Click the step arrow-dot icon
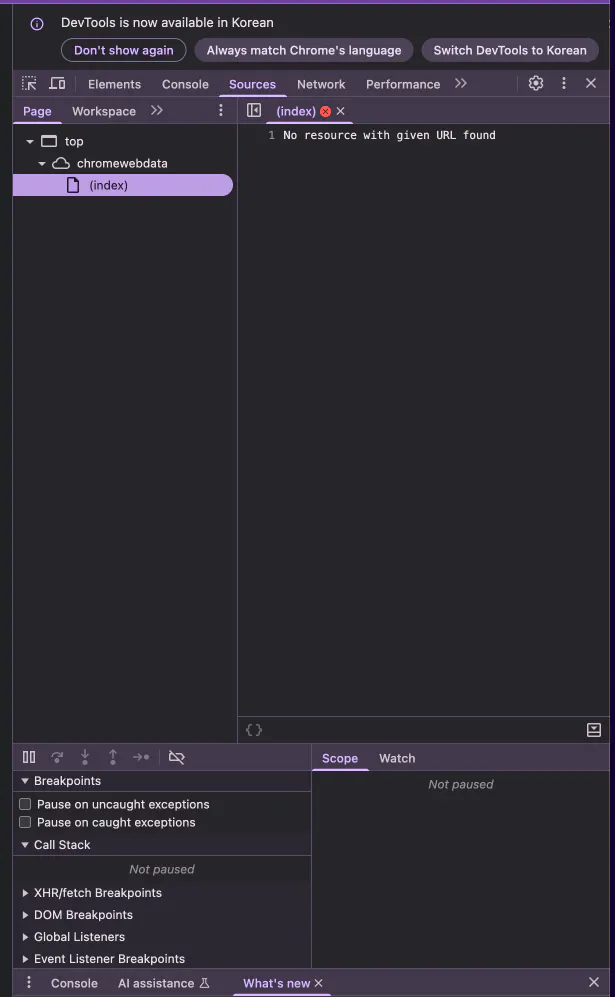The height and width of the screenshot is (997, 615). click(x=141, y=757)
